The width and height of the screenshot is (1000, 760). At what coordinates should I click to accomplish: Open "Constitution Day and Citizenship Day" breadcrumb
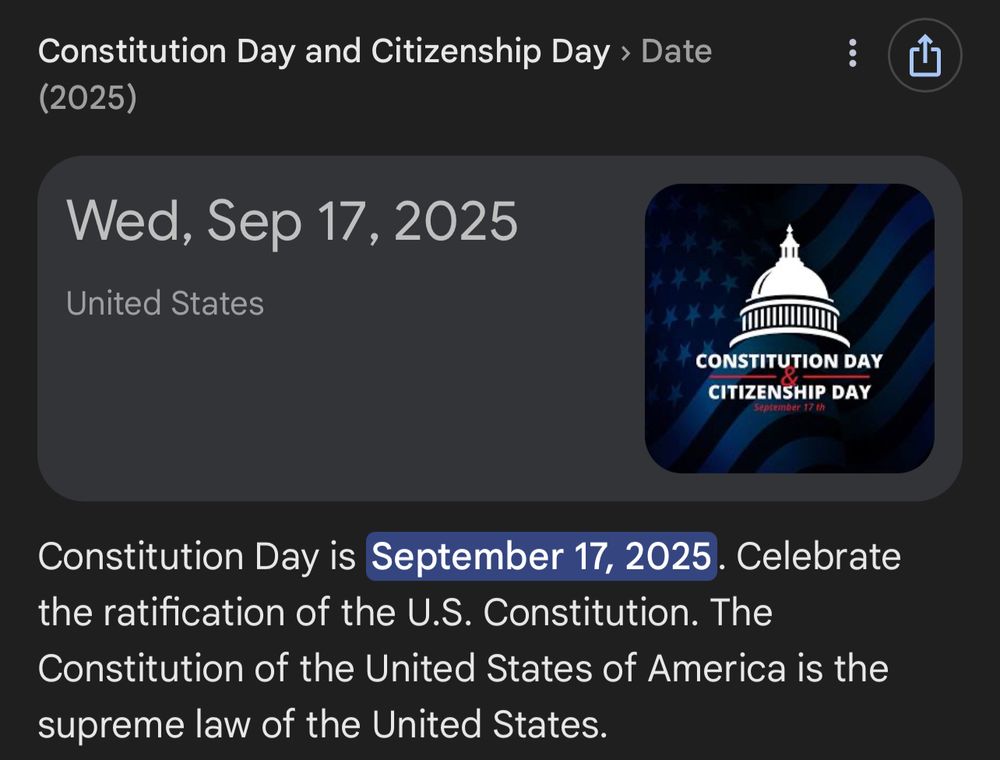(323, 52)
